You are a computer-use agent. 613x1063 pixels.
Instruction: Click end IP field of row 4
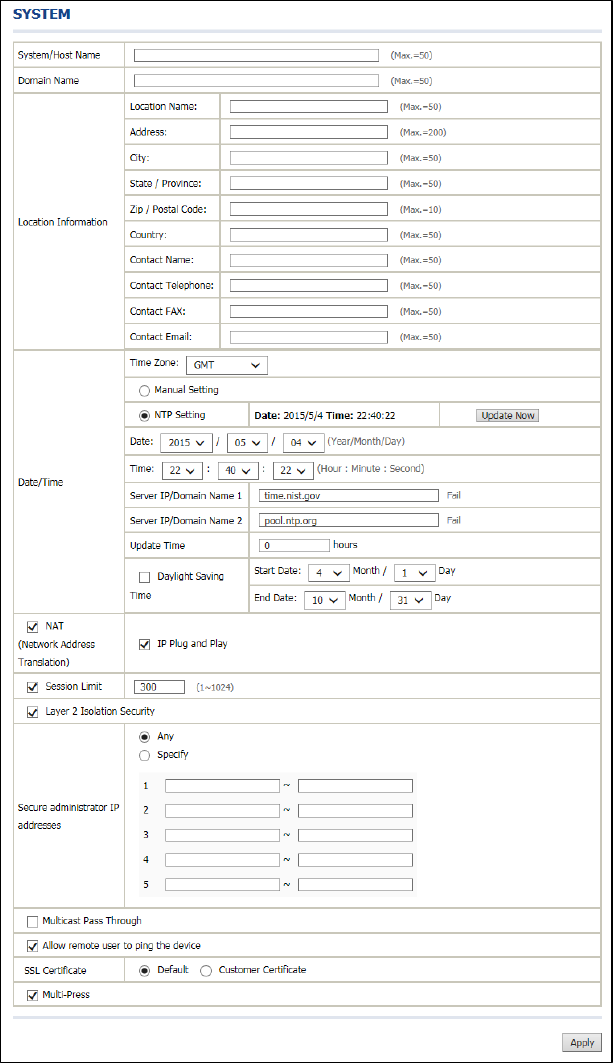(355, 860)
